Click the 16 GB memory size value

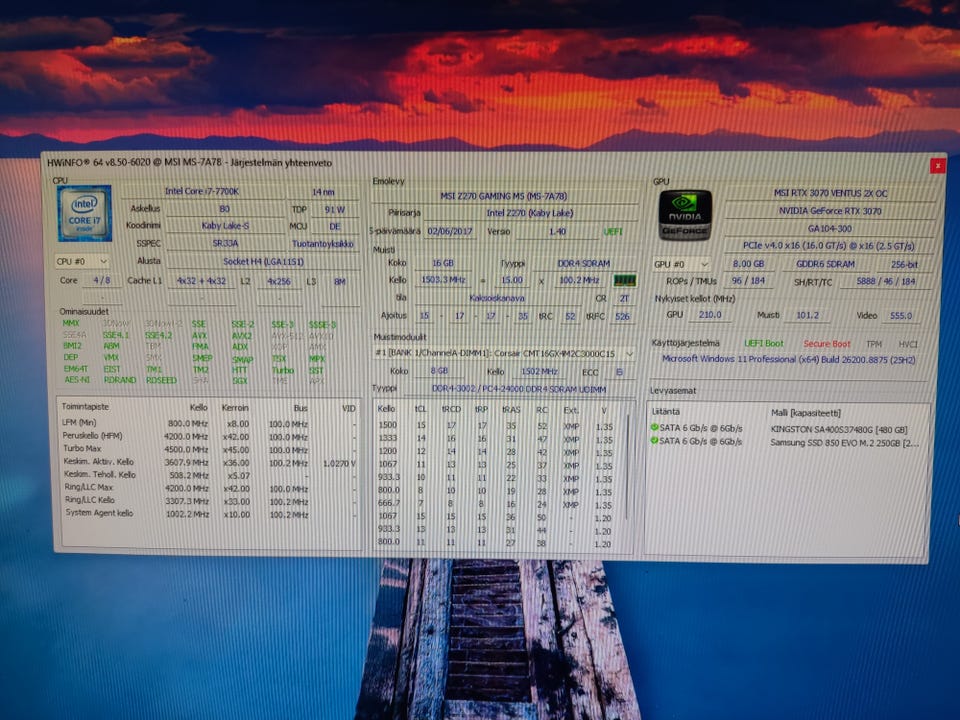(443, 263)
